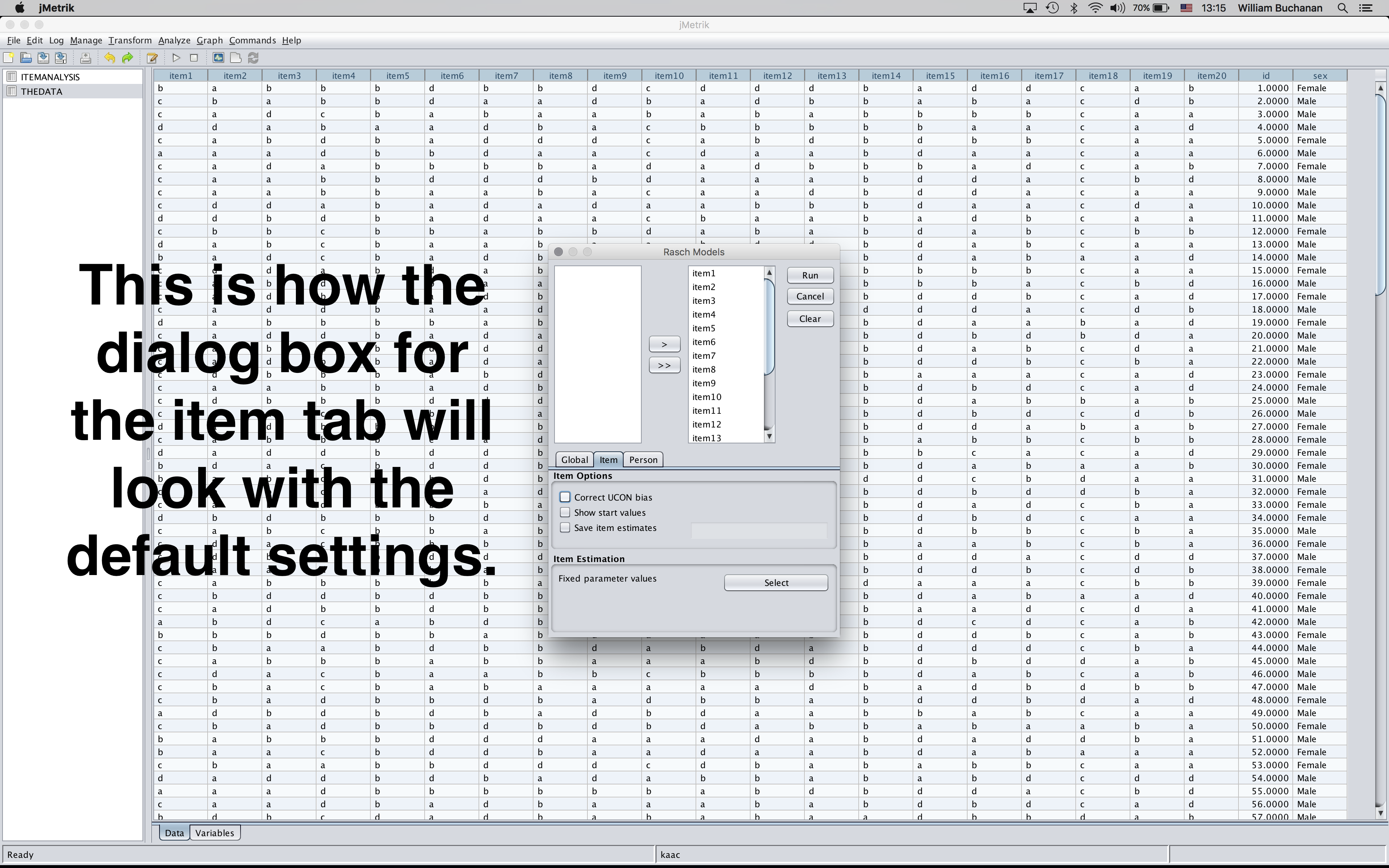Select item5 in the variable list
The height and width of the screenshot is (868, 1389).
[726, 328]
